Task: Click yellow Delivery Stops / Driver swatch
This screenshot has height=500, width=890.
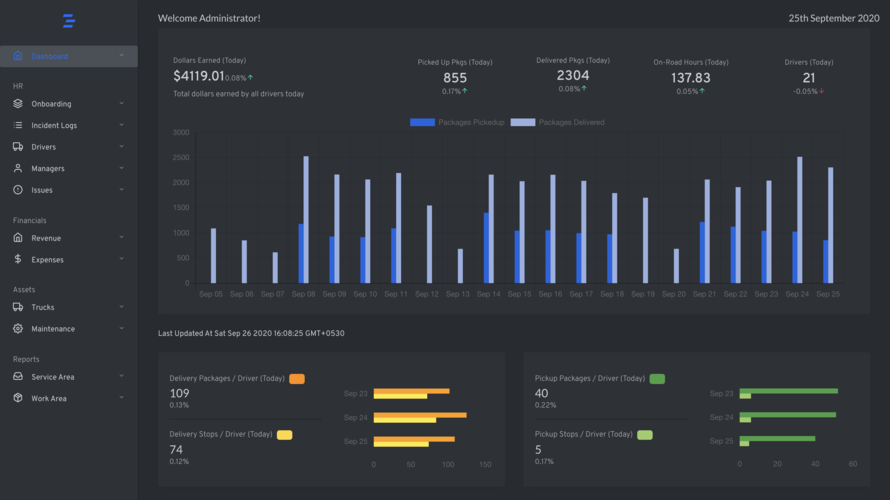Action: coord(284,435)
